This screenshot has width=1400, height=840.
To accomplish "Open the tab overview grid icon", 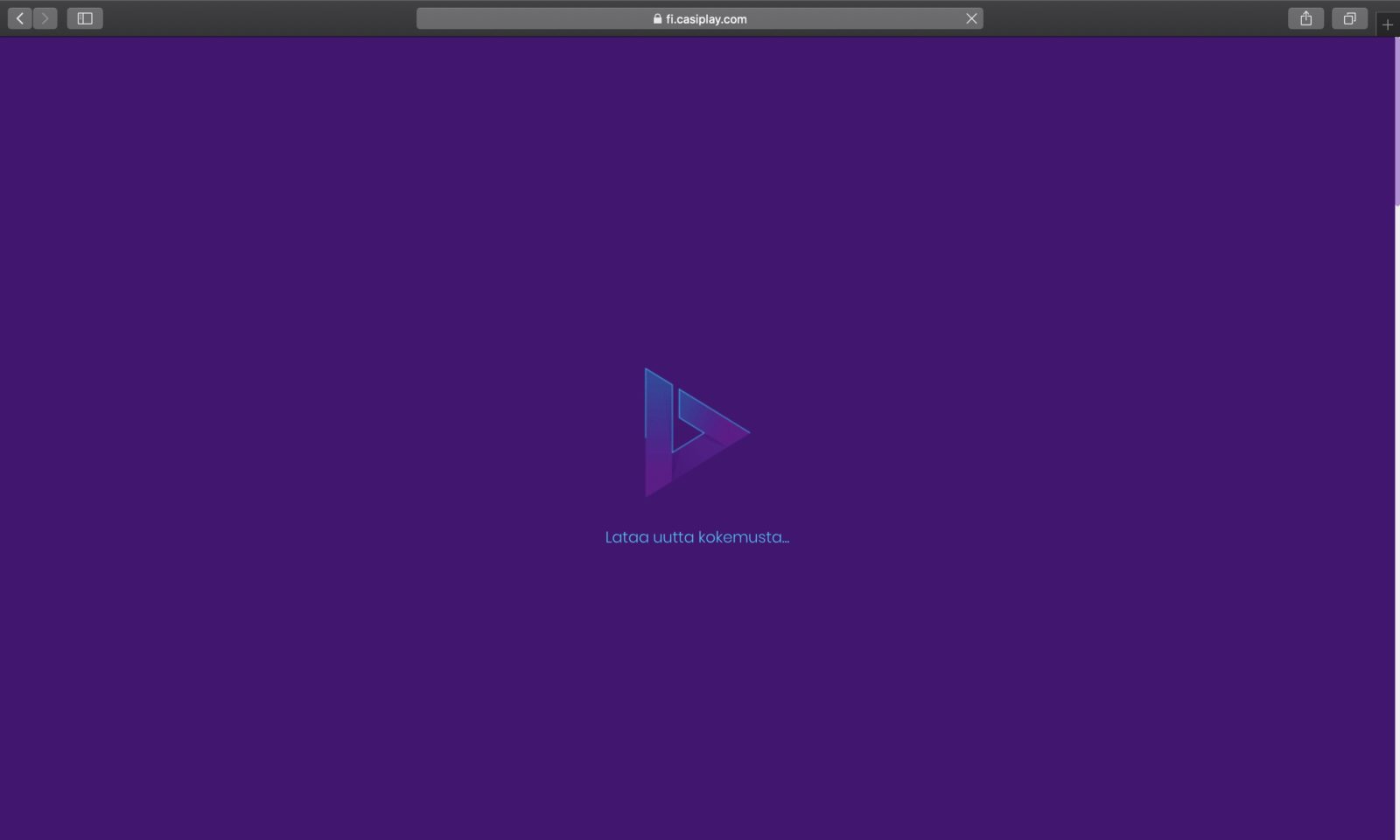I will (1349, 17).
